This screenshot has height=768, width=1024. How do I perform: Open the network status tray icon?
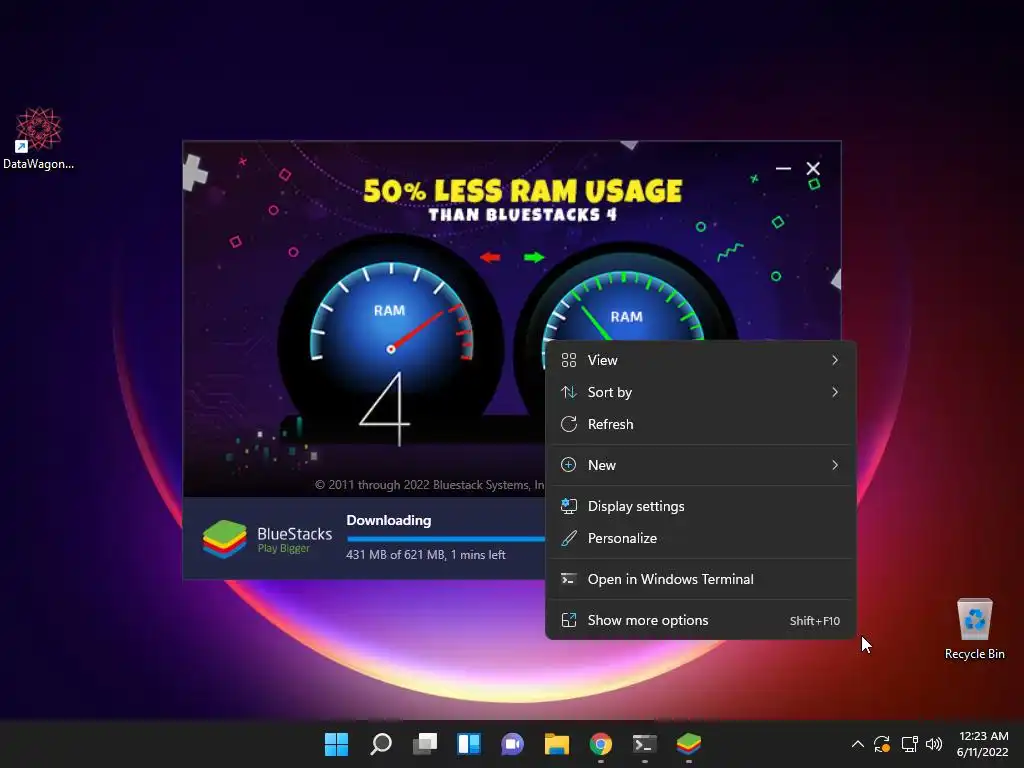pyautogui.click(x=910, y=744)
